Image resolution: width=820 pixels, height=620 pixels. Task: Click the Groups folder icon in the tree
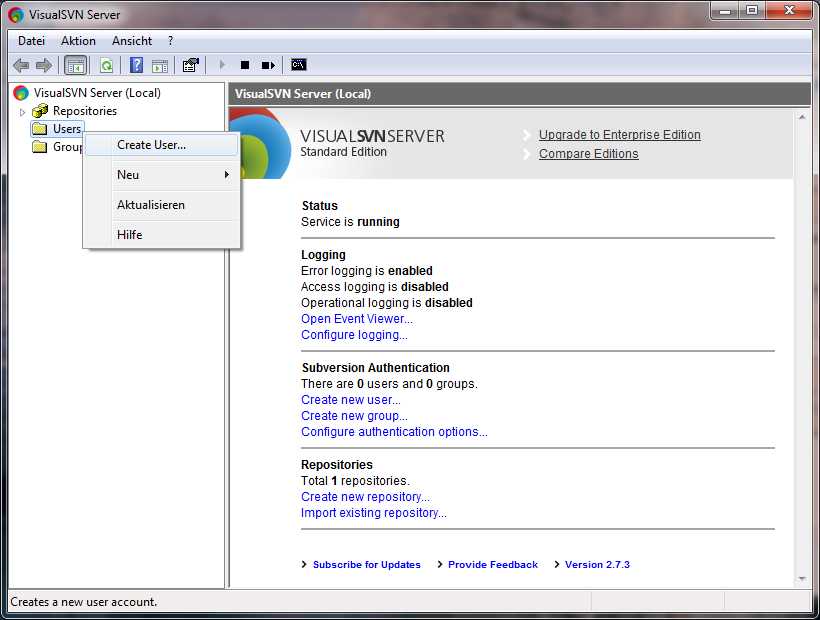coord(40,147)
